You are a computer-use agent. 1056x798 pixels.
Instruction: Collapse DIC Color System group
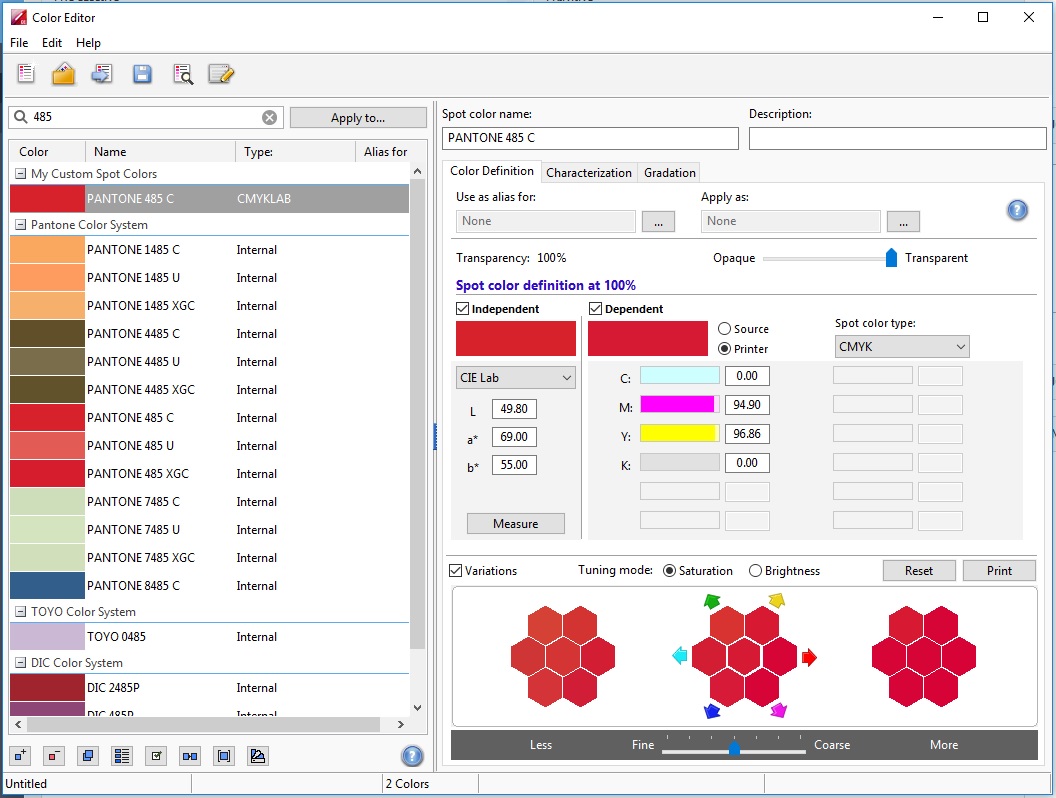pos(20,663)
